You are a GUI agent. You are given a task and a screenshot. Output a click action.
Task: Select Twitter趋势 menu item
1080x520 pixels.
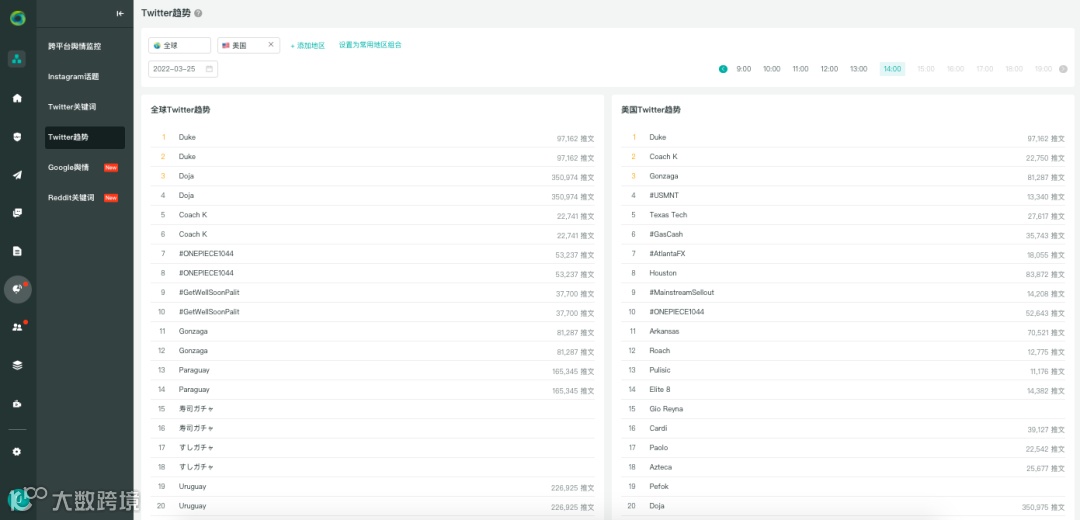coord(85,138)
